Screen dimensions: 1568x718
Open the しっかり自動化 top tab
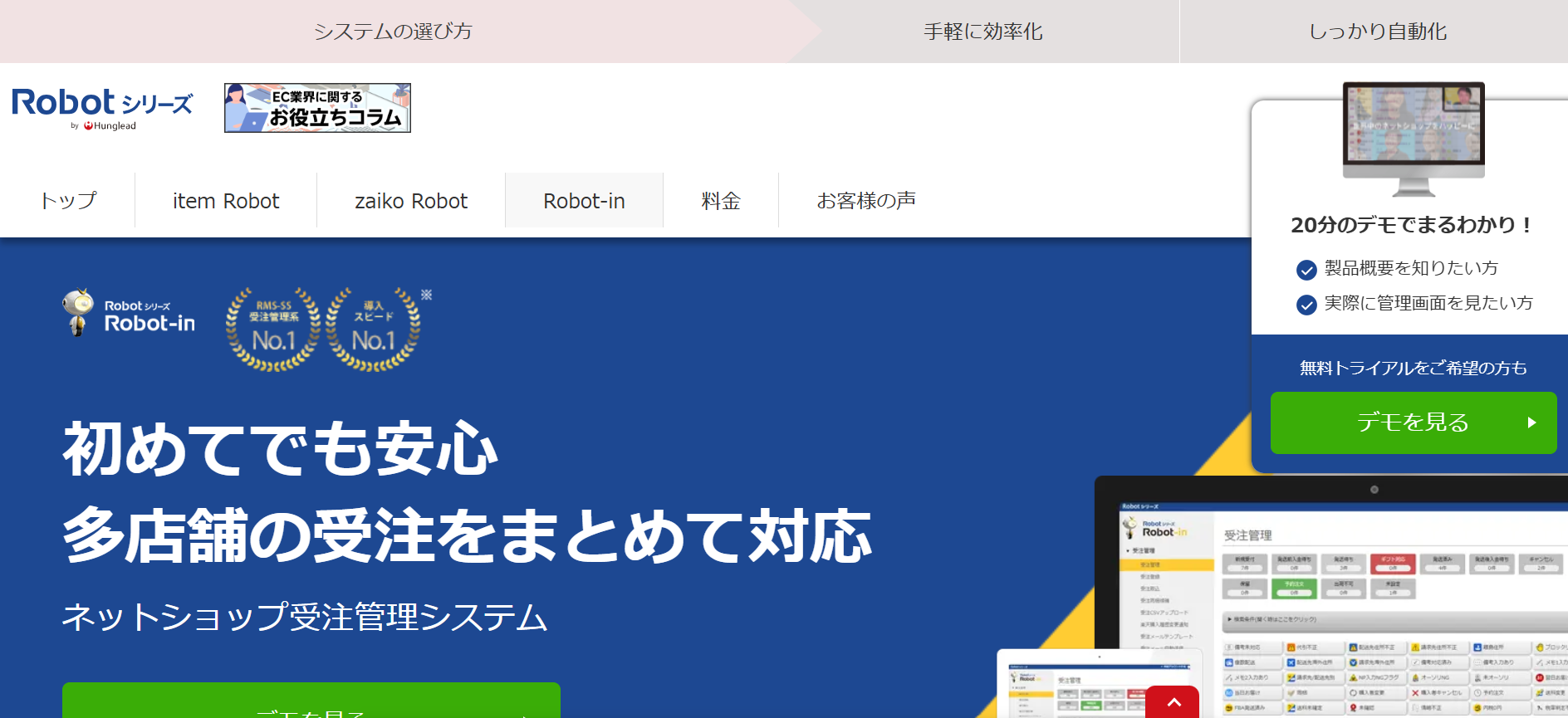pos(1378,32)
